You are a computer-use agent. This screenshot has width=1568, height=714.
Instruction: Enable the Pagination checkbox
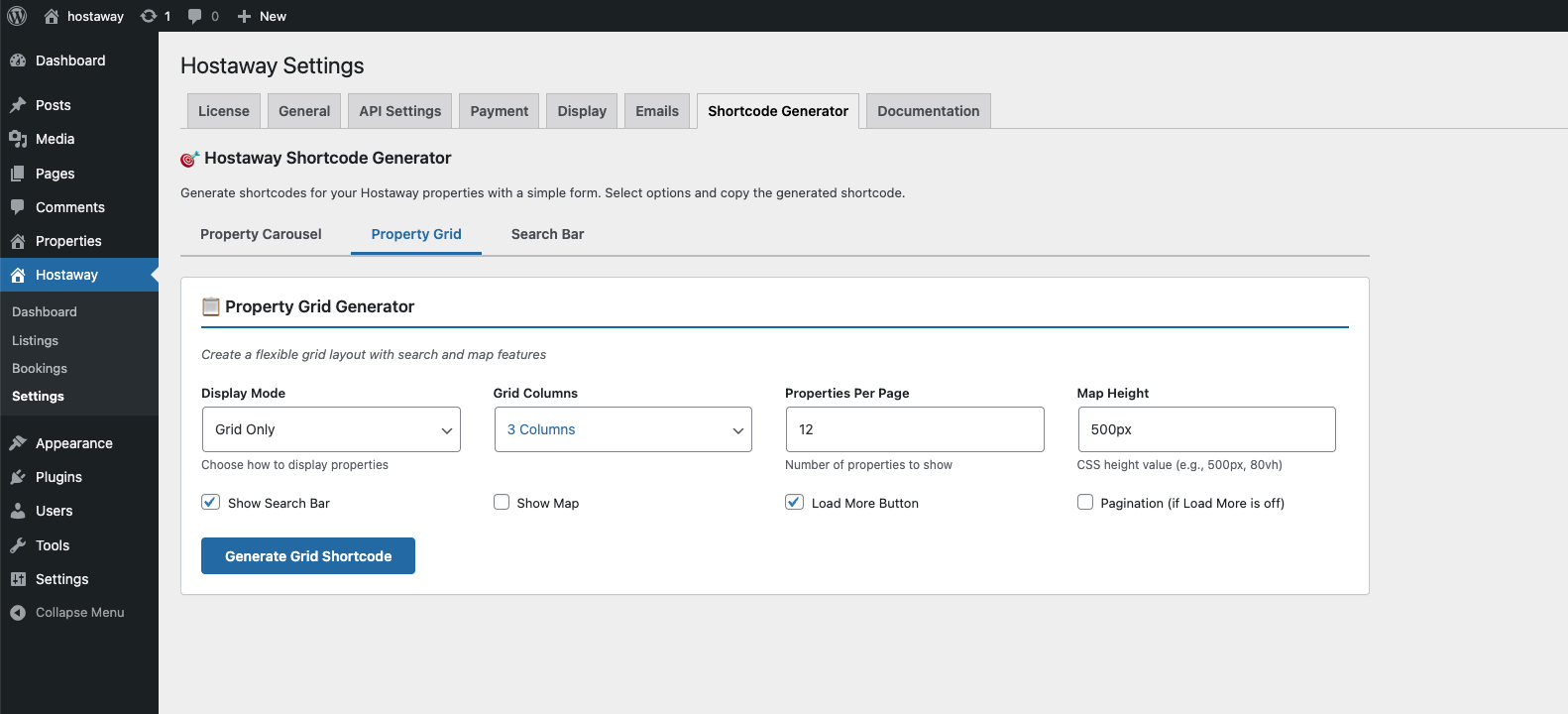[x=1085, y=502]
